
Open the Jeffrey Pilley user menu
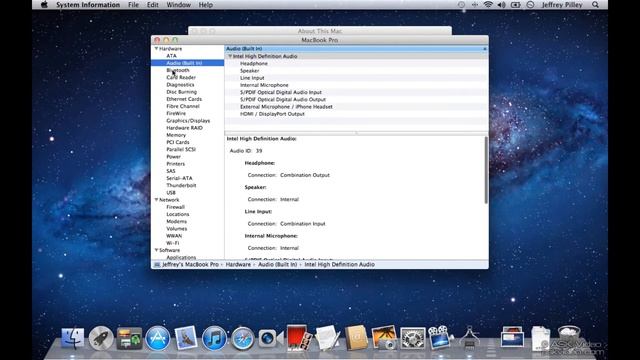coord(562,5)
